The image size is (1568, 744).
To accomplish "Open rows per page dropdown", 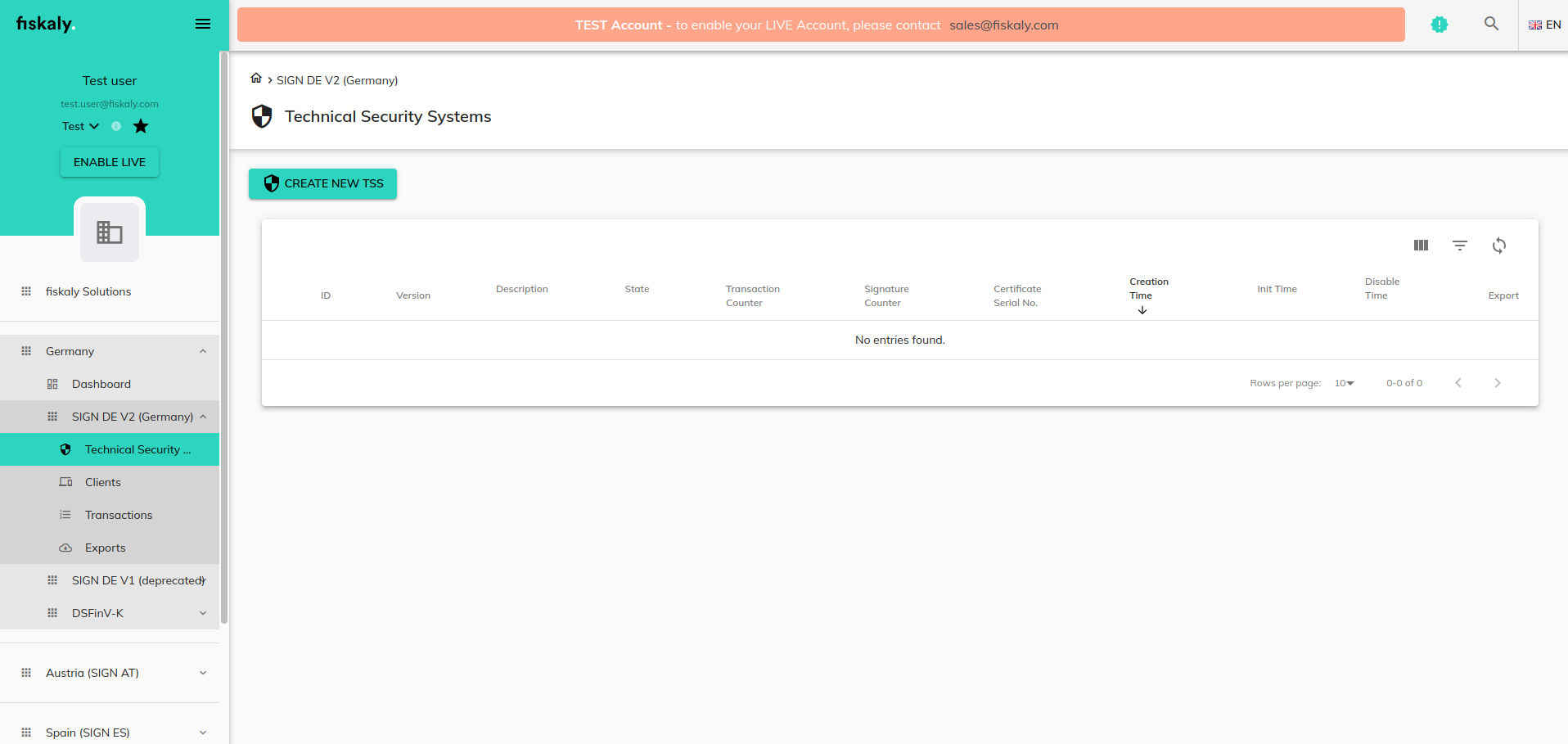I will (1344, 383).
